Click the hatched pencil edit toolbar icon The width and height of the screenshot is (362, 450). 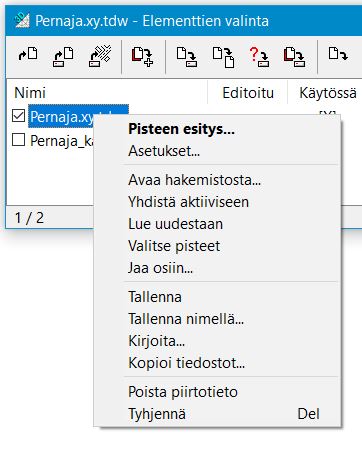100,56
